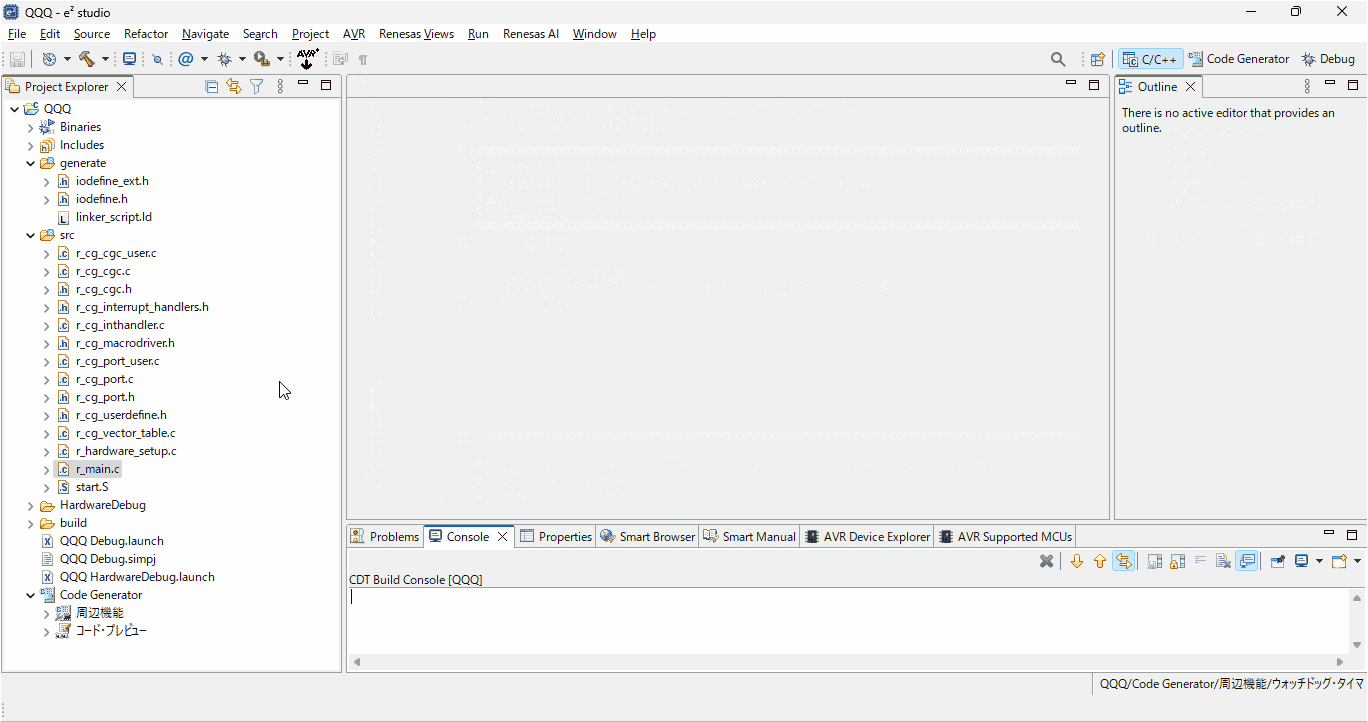Switch to the Debug perspective icon
The width and height of the screenshot is (1368, 722).
1329,58
